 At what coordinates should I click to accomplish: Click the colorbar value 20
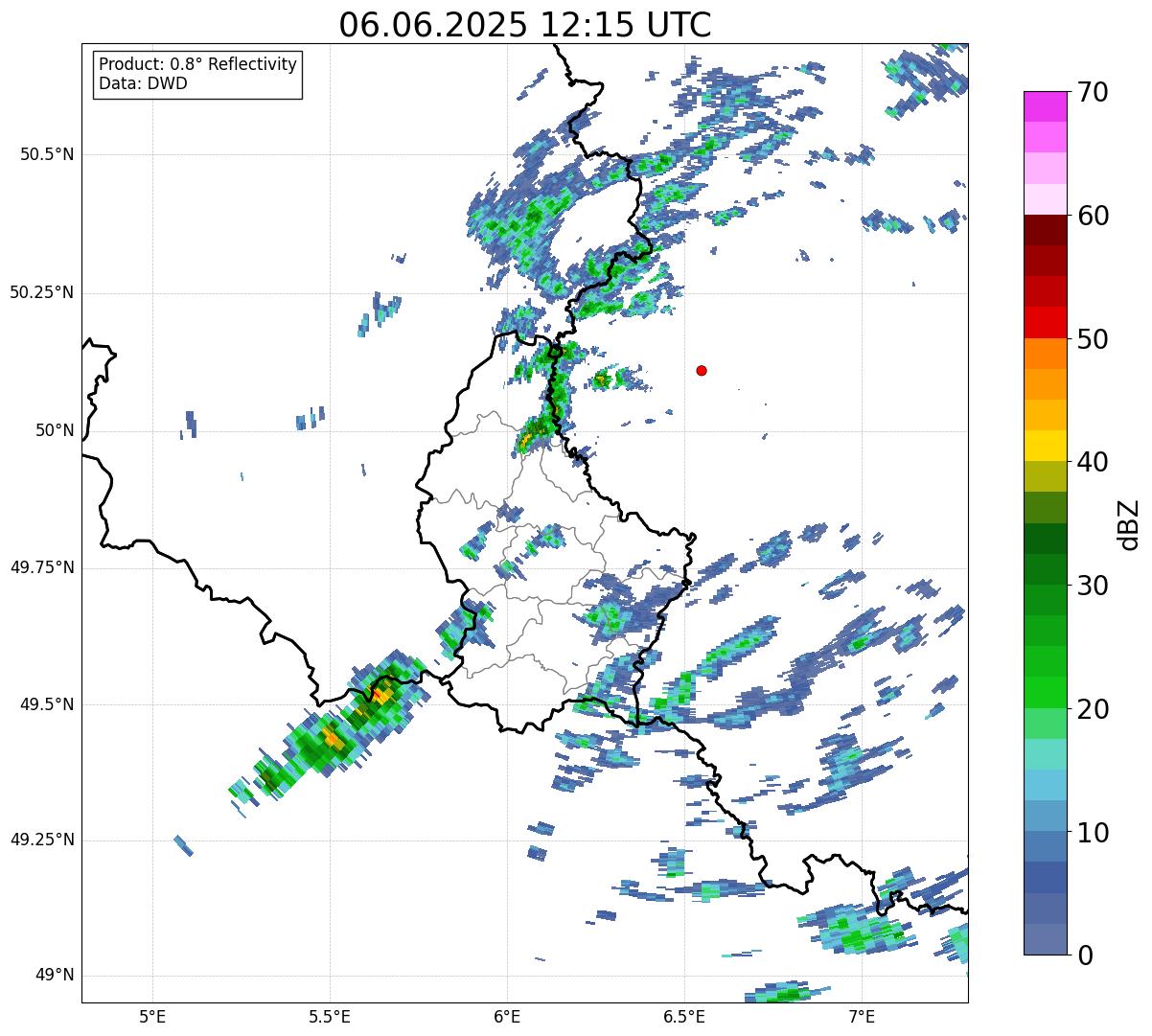tap(1093, 709)
